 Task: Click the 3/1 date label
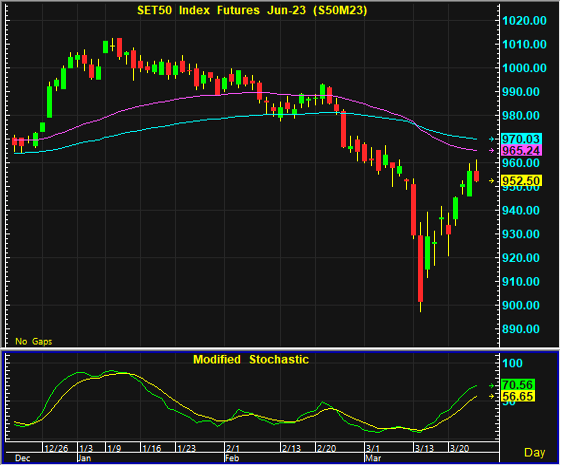(373, 448)
